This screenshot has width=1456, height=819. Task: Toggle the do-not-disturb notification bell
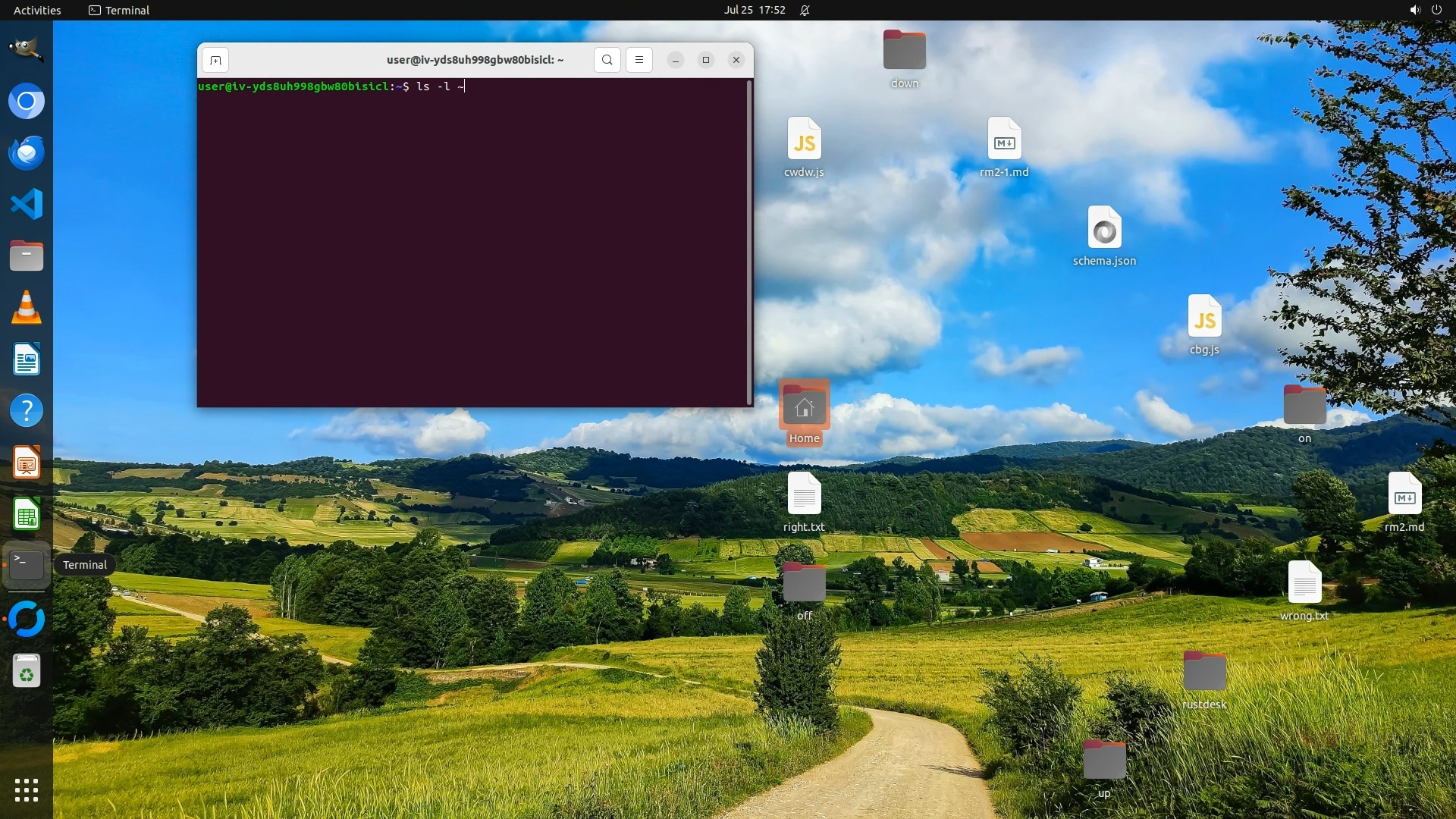pyautogui.click(x=805, y=10)
